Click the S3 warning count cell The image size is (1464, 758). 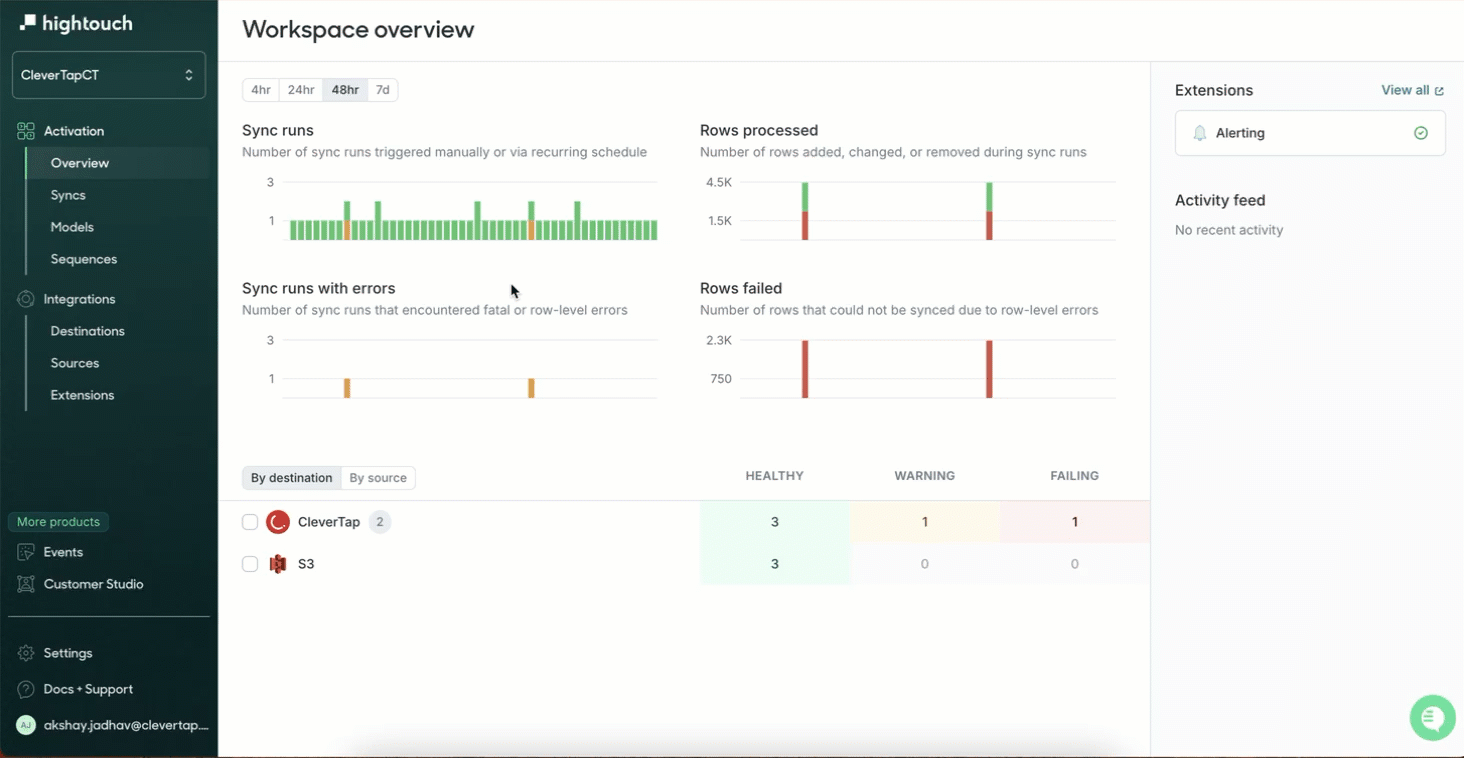point(925,564)
